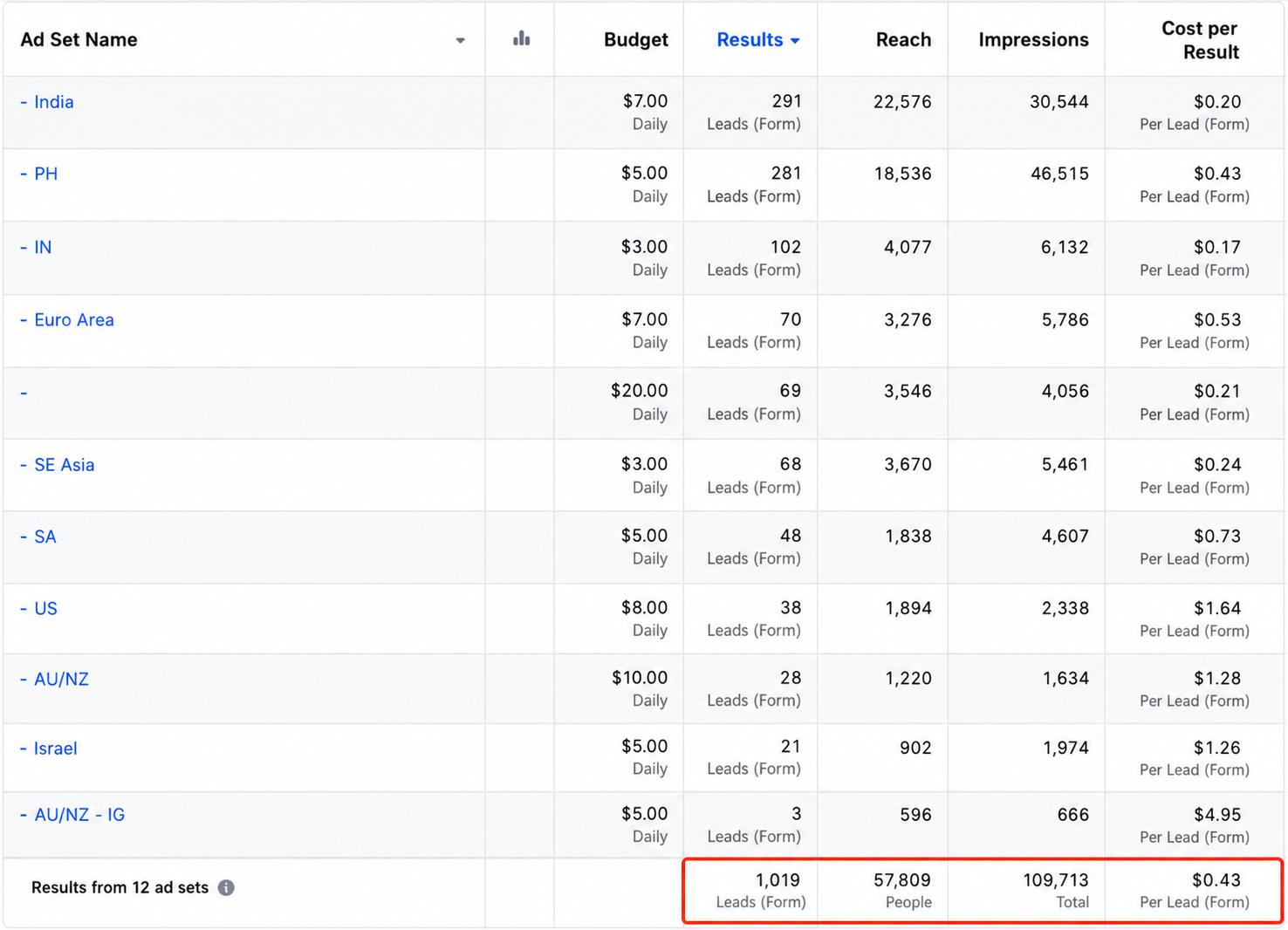Sort by the Results column header

[757, 39]
